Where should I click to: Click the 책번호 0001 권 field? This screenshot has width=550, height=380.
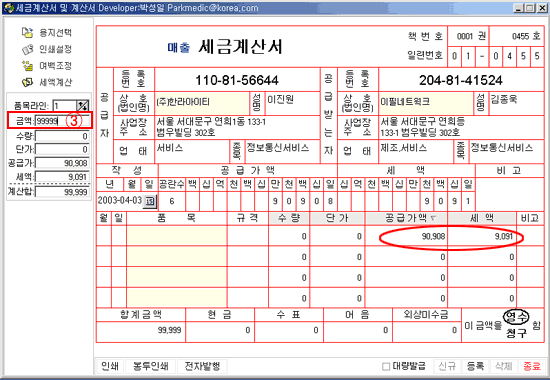click(468, 36)
